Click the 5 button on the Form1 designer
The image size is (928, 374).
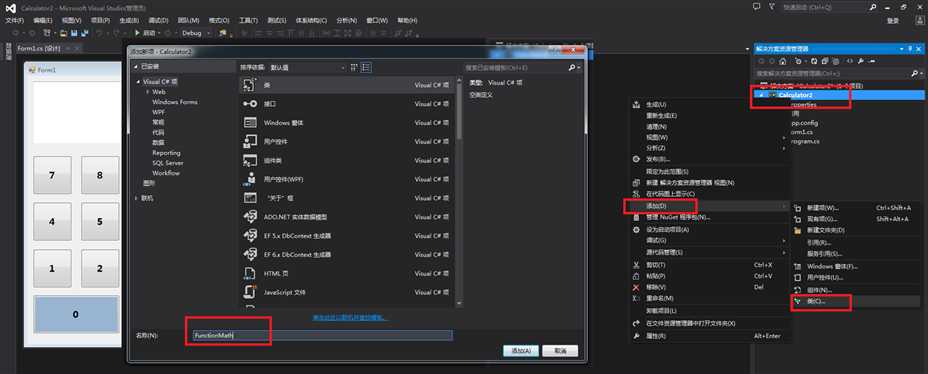(99, 222)
